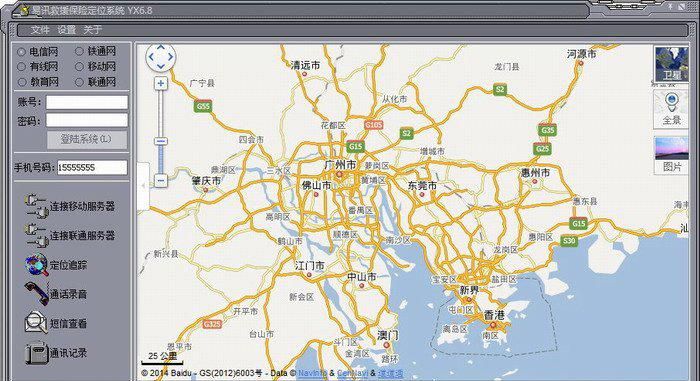
Task: Zoom out with the minus button
Action: [x=161, y=180]
